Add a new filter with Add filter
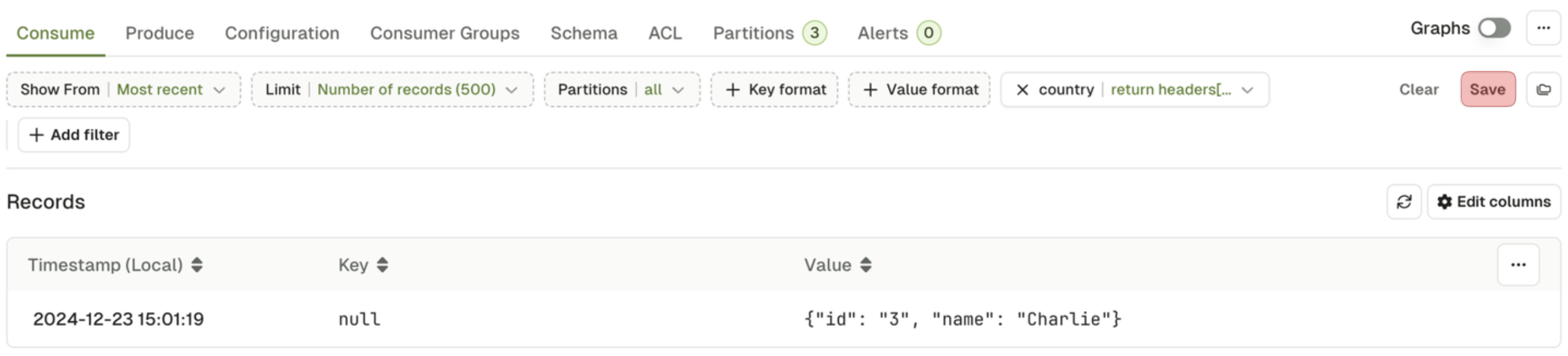This screenshot has width=1568, height=356. pos(74,135)
